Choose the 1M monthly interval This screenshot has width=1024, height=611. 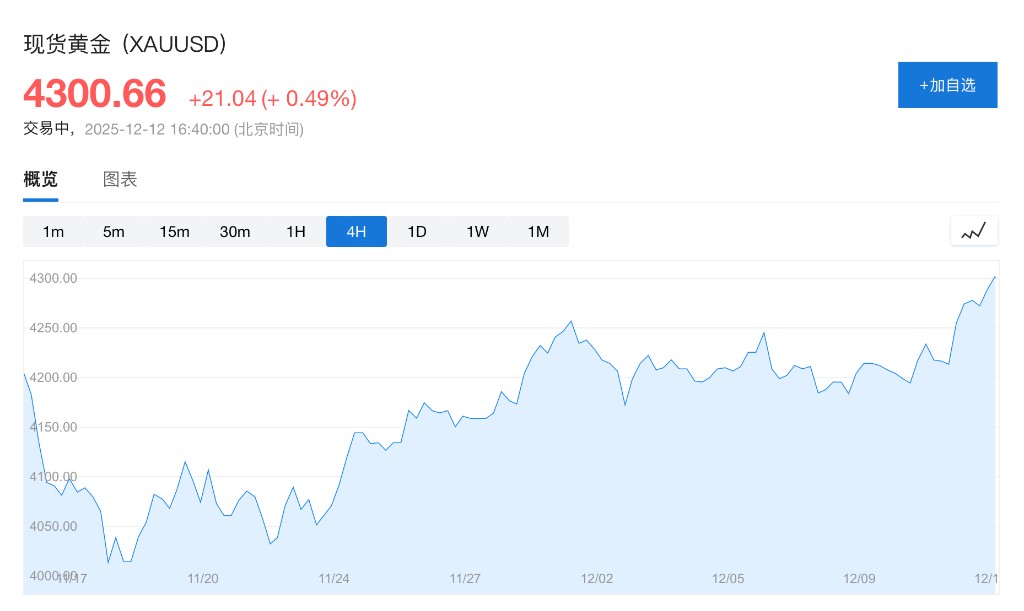(538, 232)
